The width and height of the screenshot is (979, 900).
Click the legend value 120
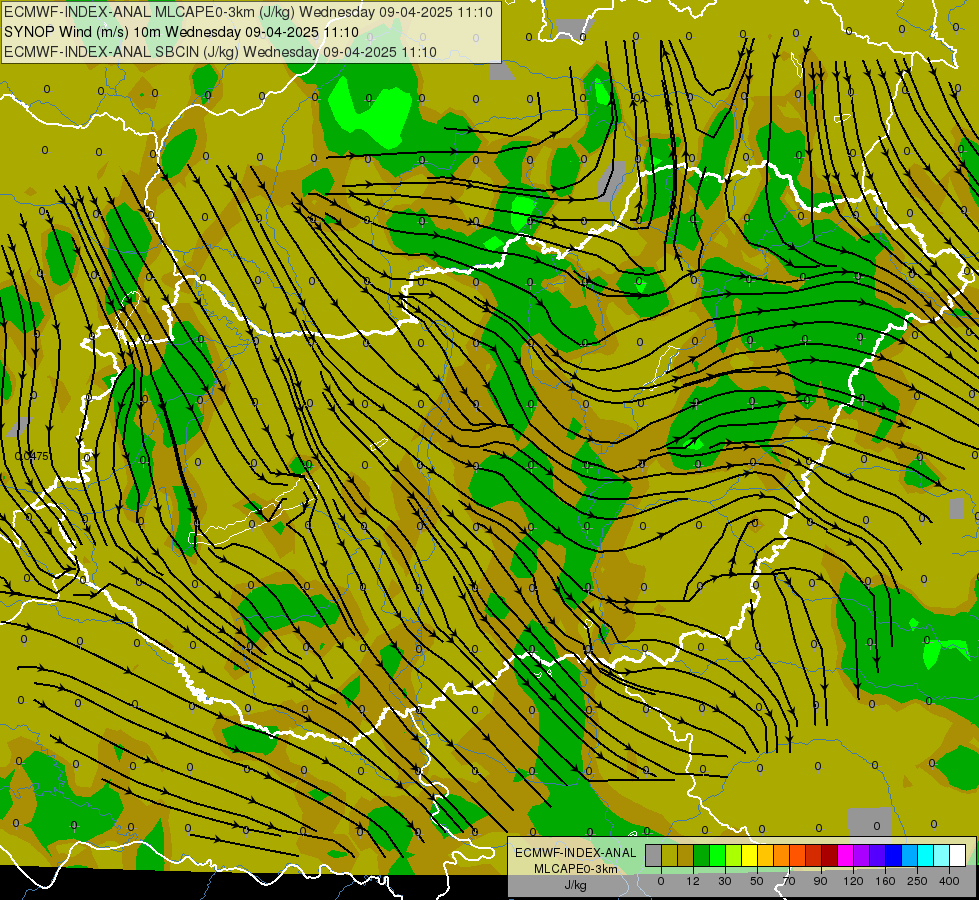[x=853, y=881]
